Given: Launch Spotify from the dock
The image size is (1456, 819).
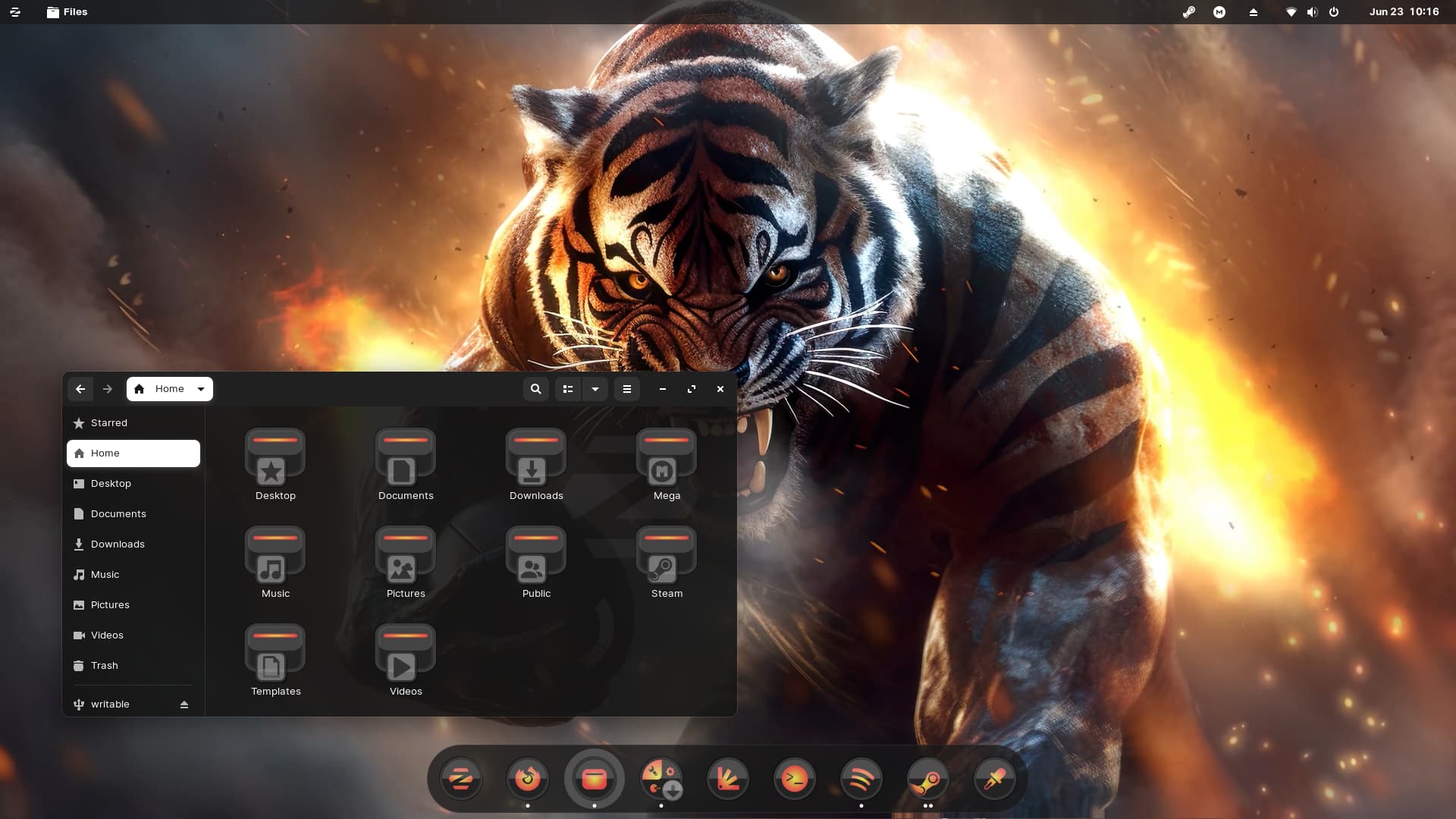Looking at the screenshot, I should tap(861, 779).
